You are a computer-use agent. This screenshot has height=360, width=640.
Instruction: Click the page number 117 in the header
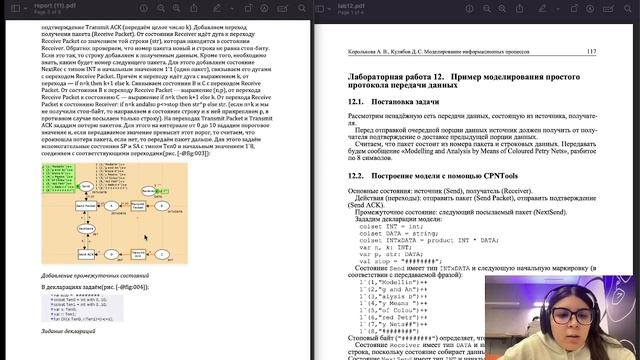coord(591,51)
